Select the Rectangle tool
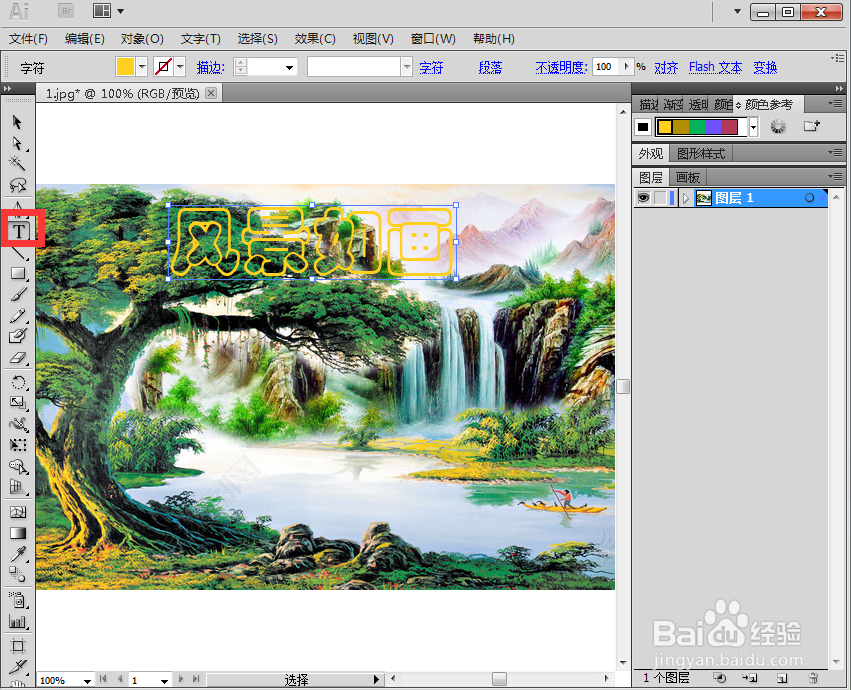The height and width of the screenshot is (690, 851). coord(18,274)
